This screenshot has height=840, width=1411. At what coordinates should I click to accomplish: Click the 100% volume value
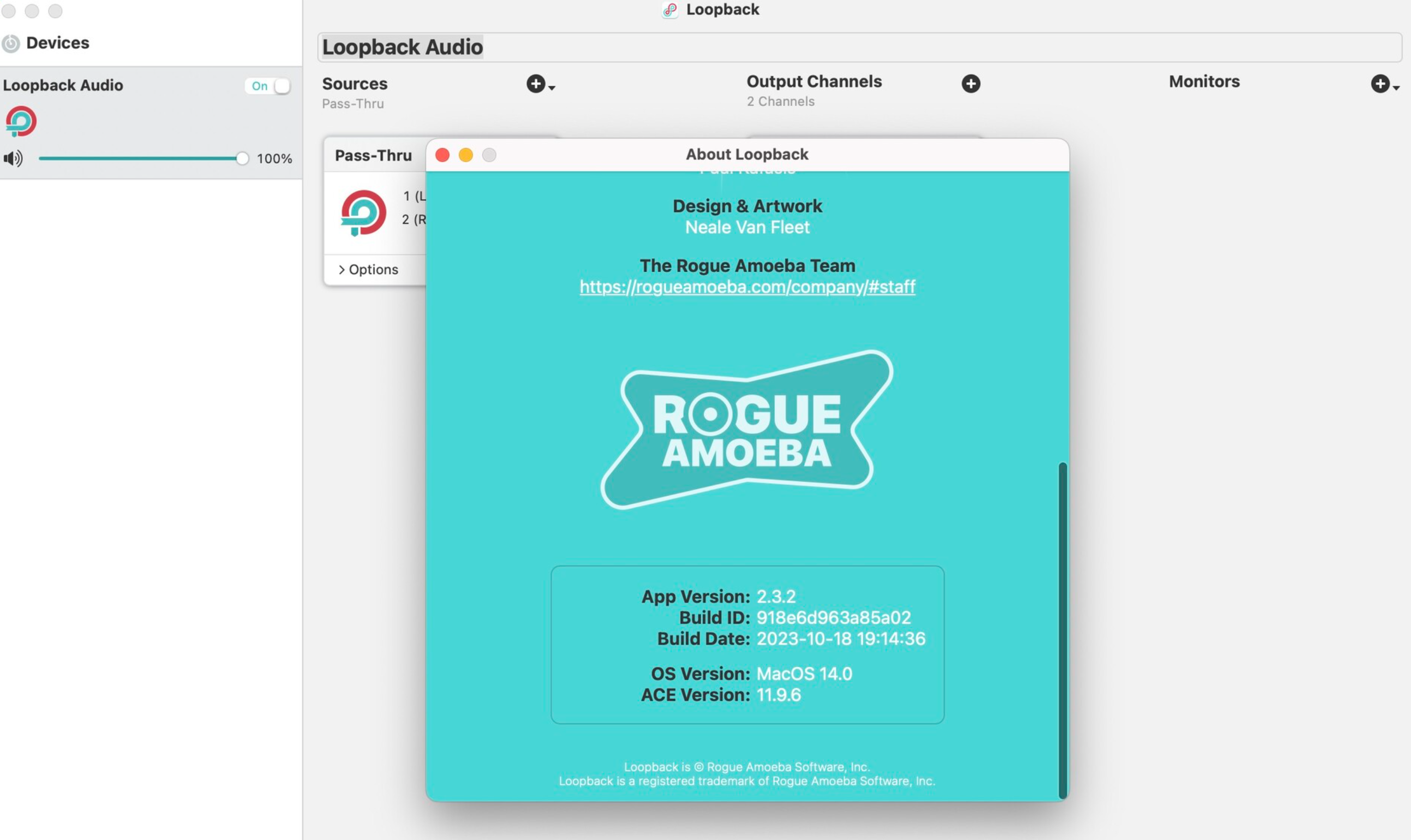tap(275, 158)
